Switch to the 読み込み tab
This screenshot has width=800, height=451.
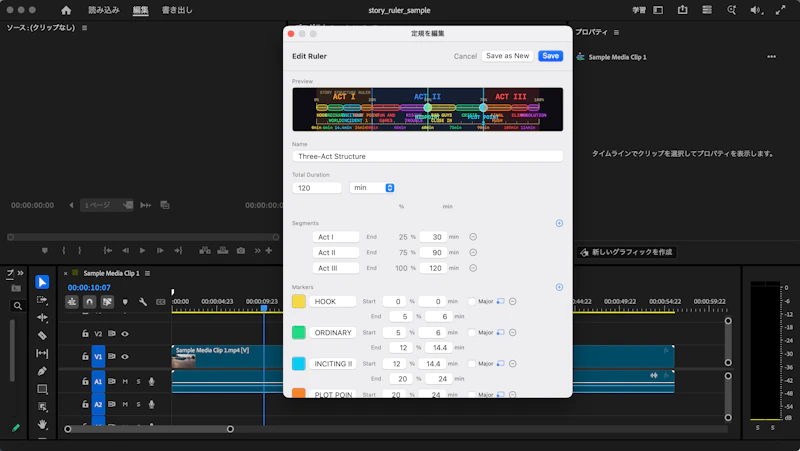(104, 10)
